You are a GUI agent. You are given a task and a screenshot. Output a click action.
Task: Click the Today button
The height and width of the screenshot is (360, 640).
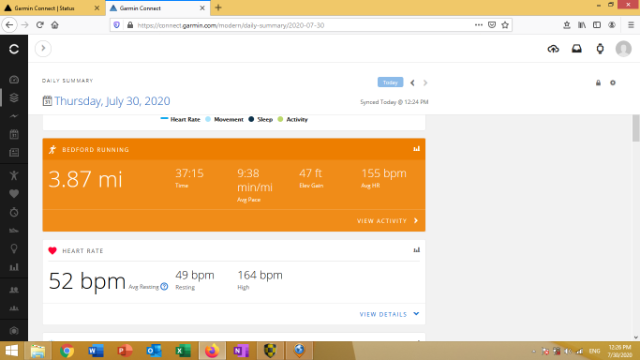(x=390, y=82)
